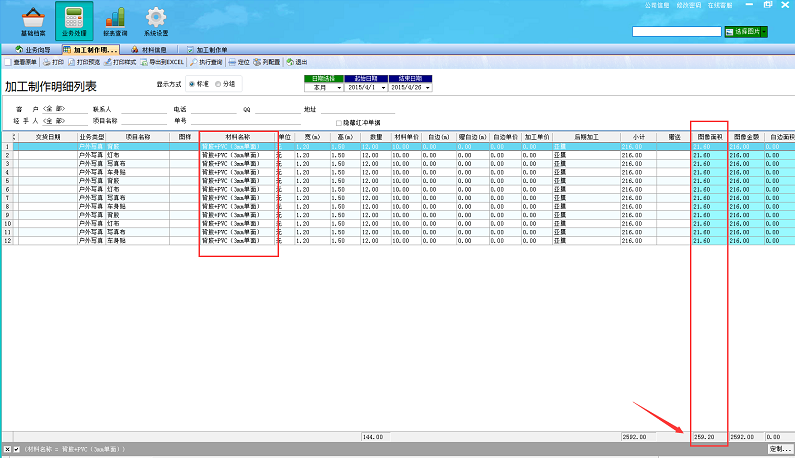Enable the 隐藏红冲单据 checkbox

coord(339,121)
